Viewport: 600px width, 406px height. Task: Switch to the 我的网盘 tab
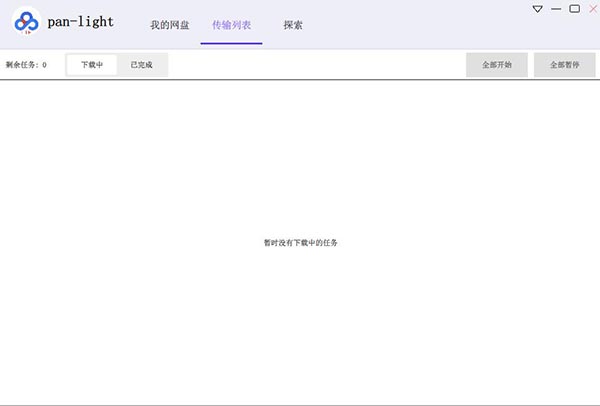(170, 24)
